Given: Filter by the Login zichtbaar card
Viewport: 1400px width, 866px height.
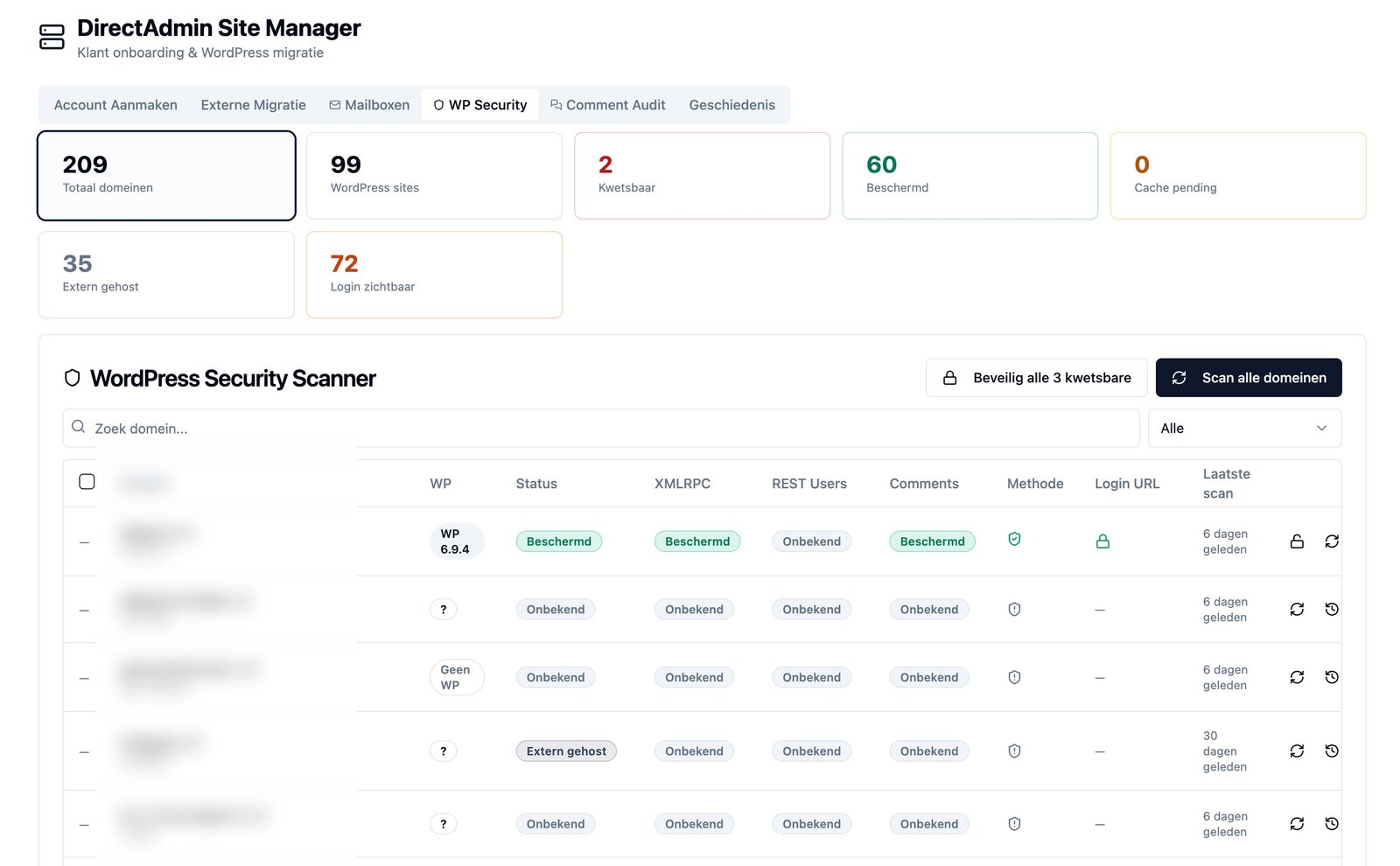Looking at the screenshot, I should 434,275.
